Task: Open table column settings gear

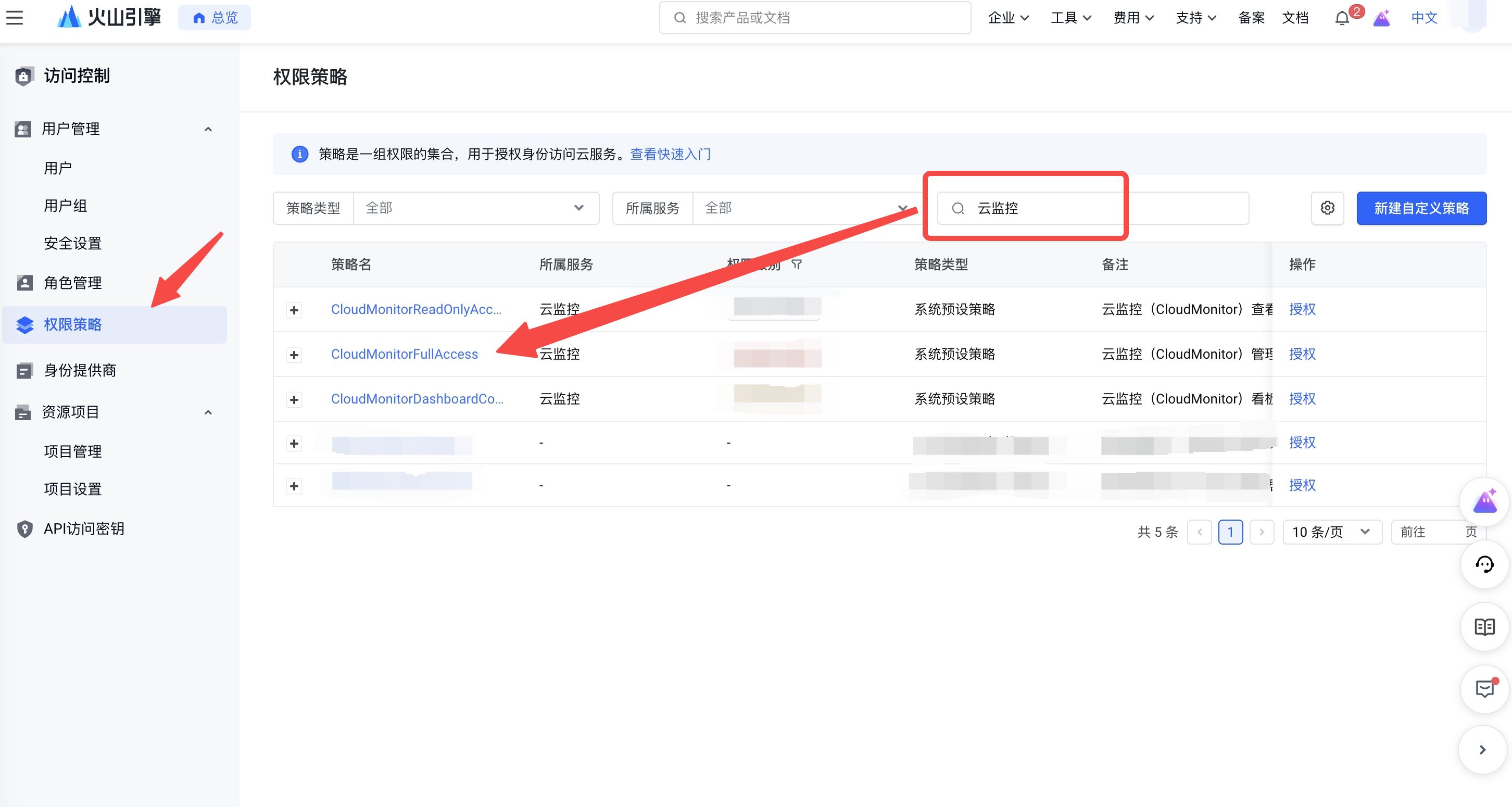Action: pos(1327,208)
